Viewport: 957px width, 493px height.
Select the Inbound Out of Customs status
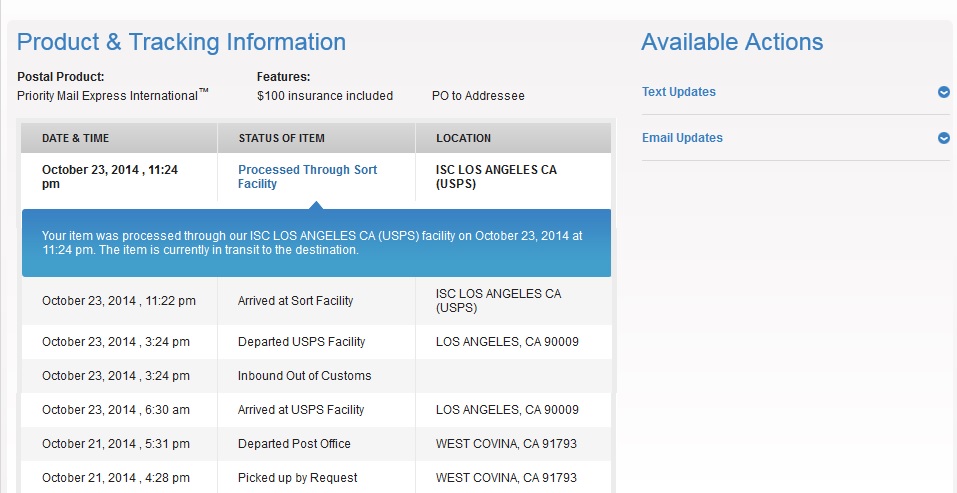(x=304, y=376)
